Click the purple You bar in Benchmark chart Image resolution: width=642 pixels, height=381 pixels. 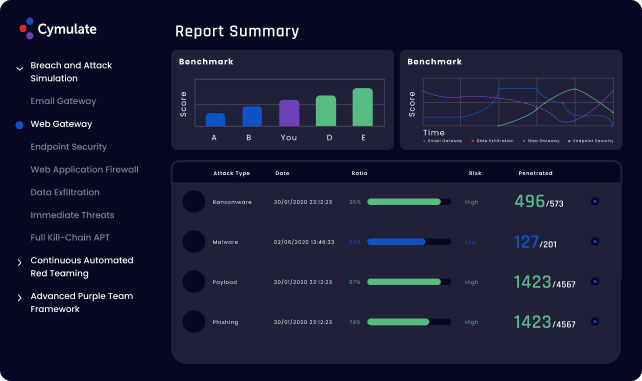(x=289, y=113)
